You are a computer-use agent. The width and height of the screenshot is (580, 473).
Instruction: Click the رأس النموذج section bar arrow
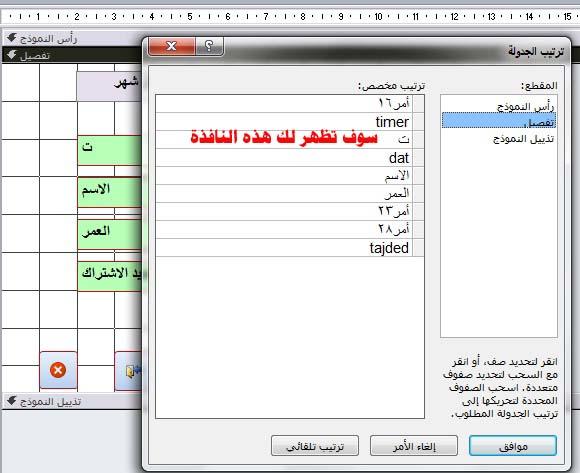click(x=11, y=37)
